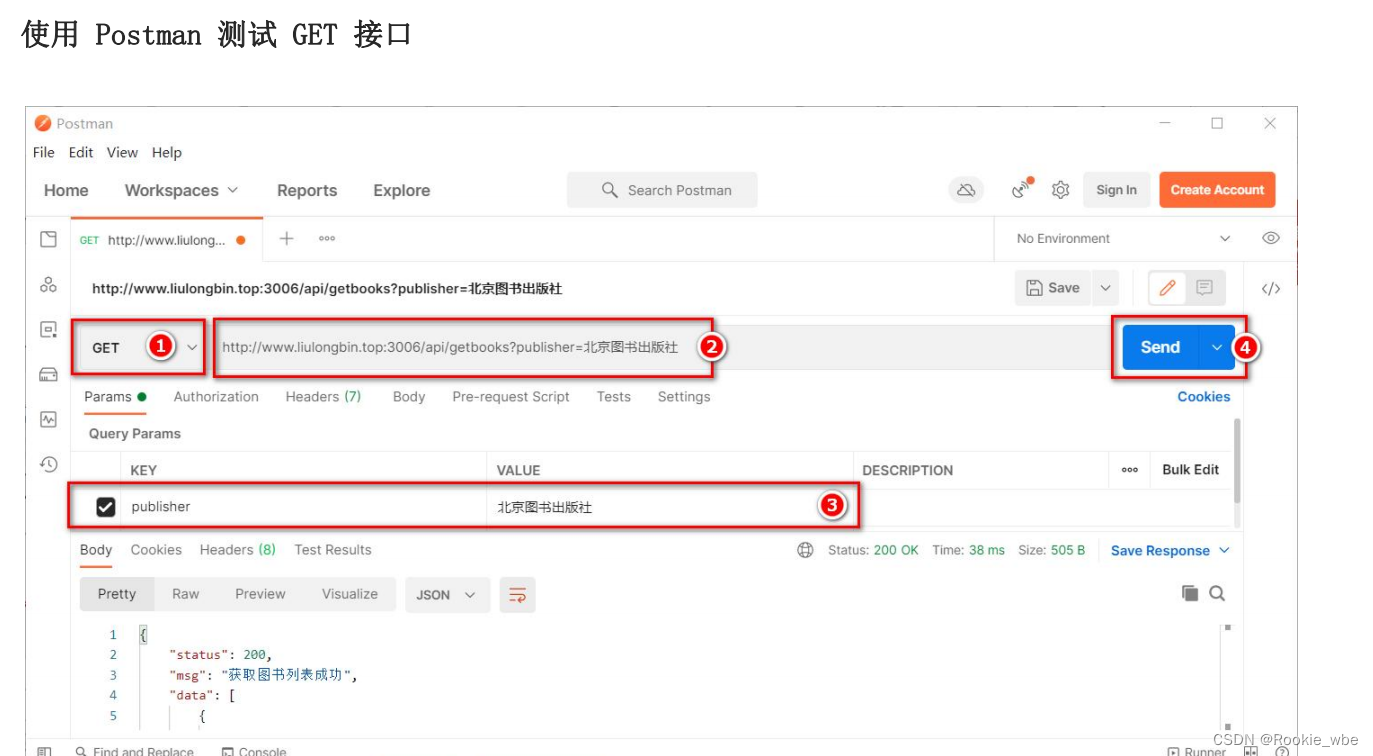Switch to the response Headers (8) tab
The image size is (1373, 756).
(x=238, y=550)
